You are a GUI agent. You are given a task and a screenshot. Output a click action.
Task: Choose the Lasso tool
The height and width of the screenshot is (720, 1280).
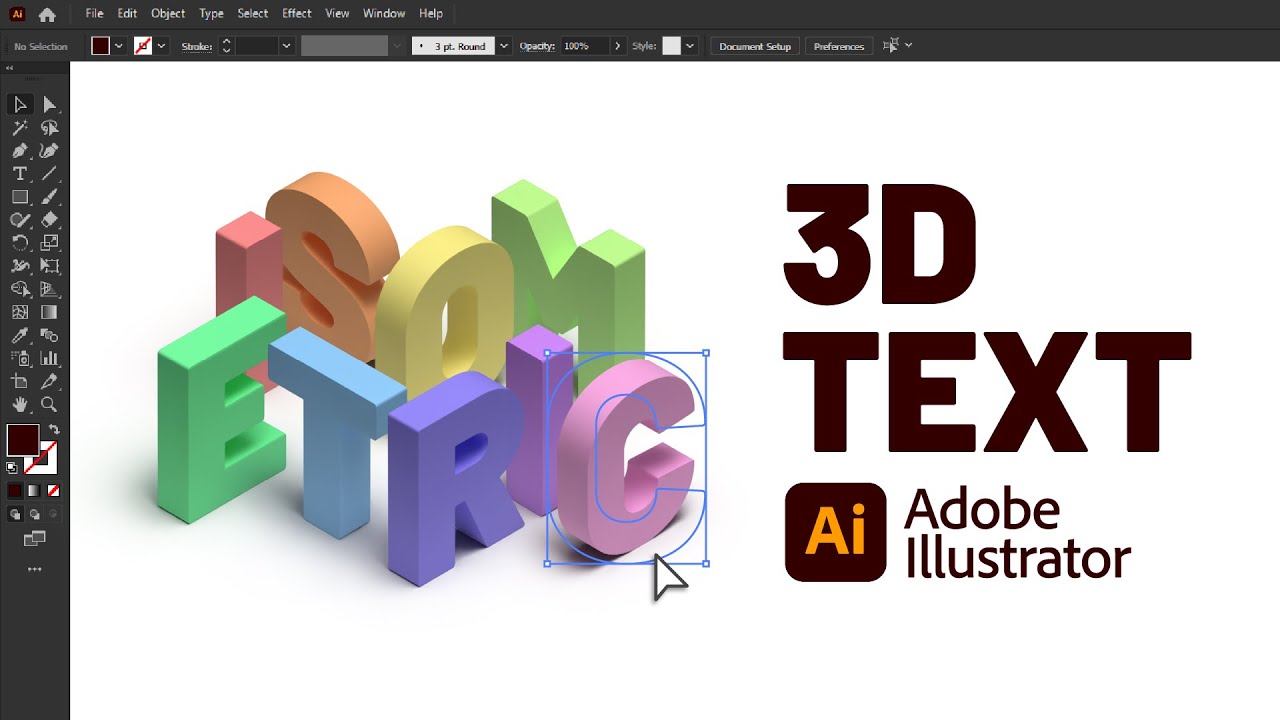pos(49,128)
